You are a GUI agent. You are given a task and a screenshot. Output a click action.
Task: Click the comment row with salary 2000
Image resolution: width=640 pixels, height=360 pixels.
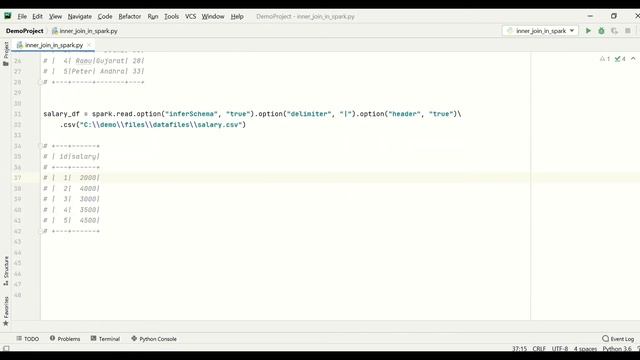(71, 178)
